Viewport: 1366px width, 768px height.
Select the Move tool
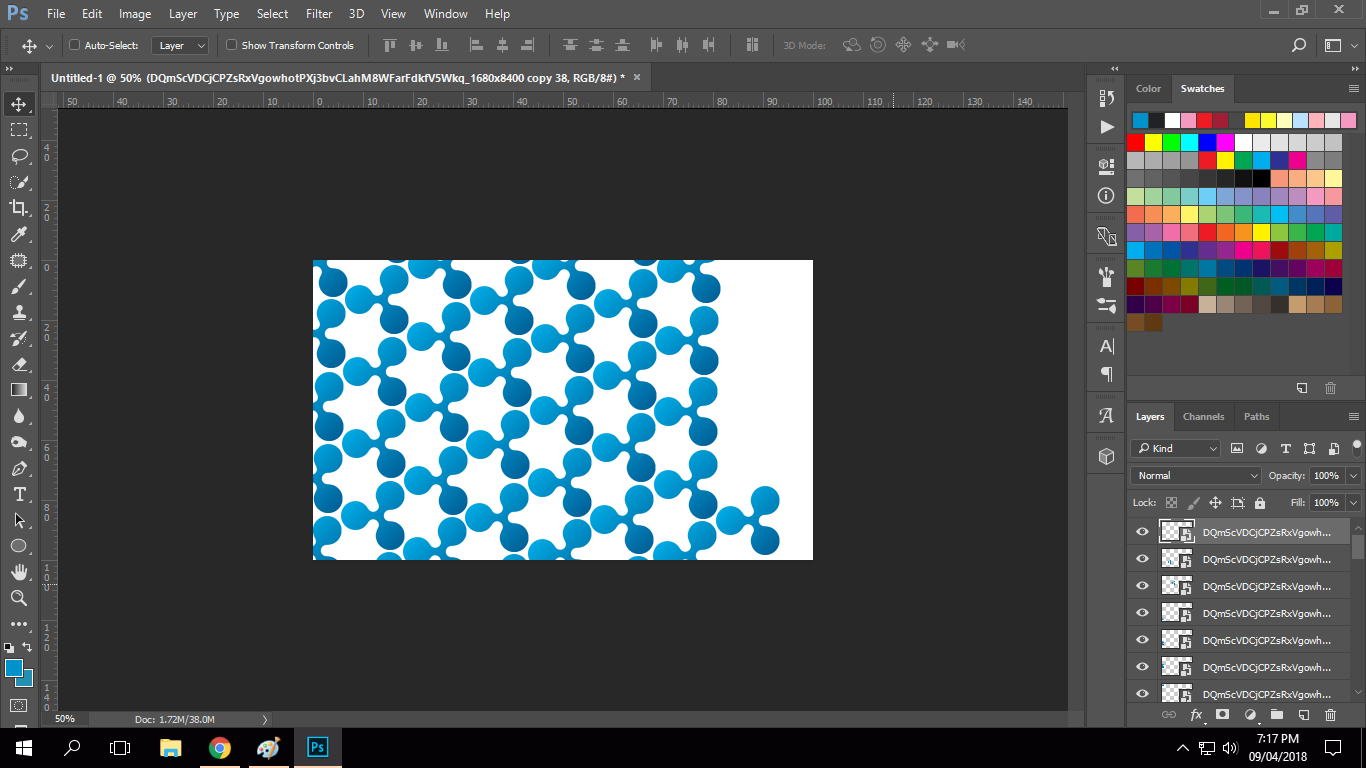(x=19, y=104)
